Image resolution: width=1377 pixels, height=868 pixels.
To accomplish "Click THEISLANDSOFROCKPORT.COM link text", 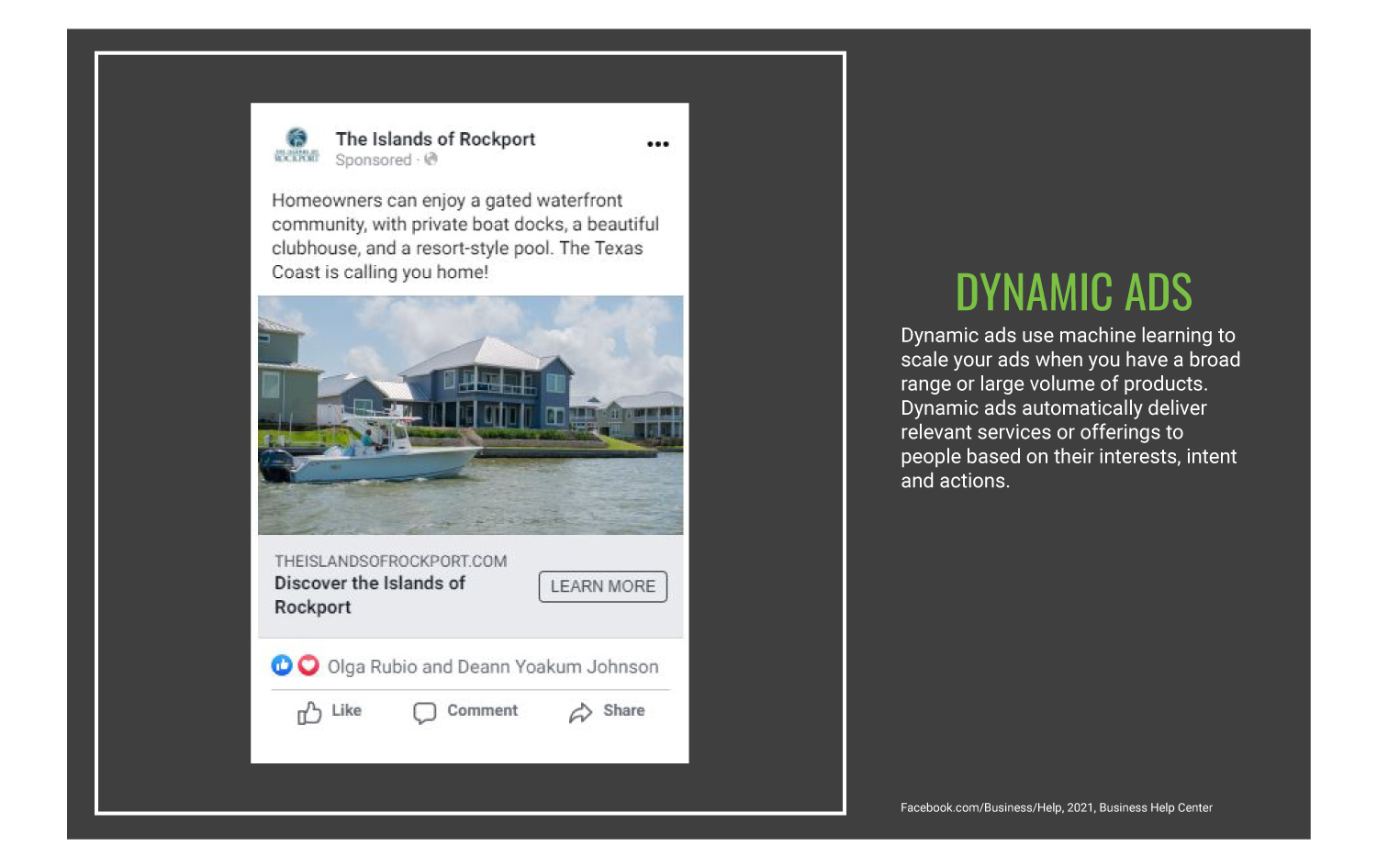I will [x=390, y=561].
